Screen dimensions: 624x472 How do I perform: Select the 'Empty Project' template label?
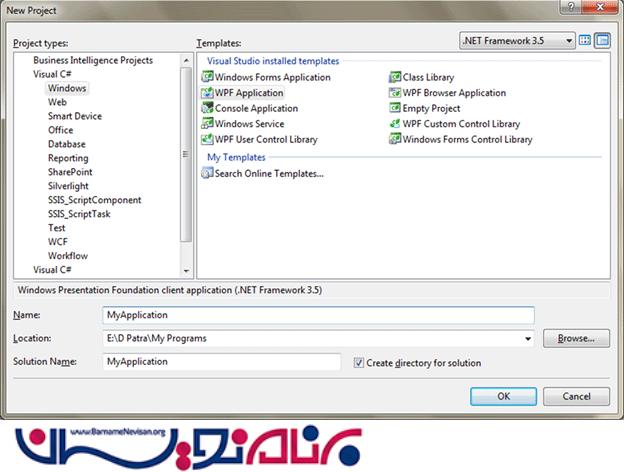click(431, 108)
